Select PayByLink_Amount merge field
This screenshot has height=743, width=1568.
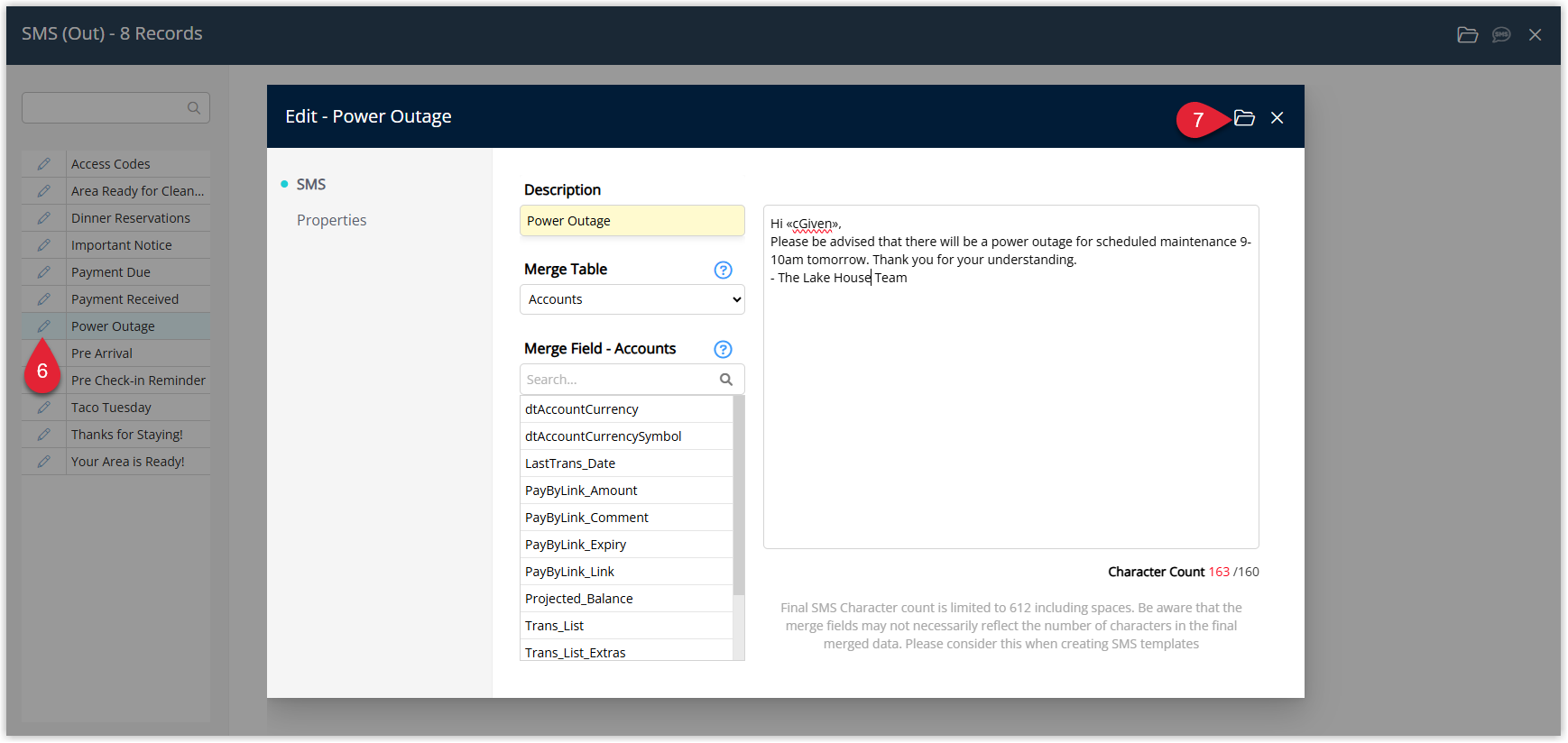[626, 491]
